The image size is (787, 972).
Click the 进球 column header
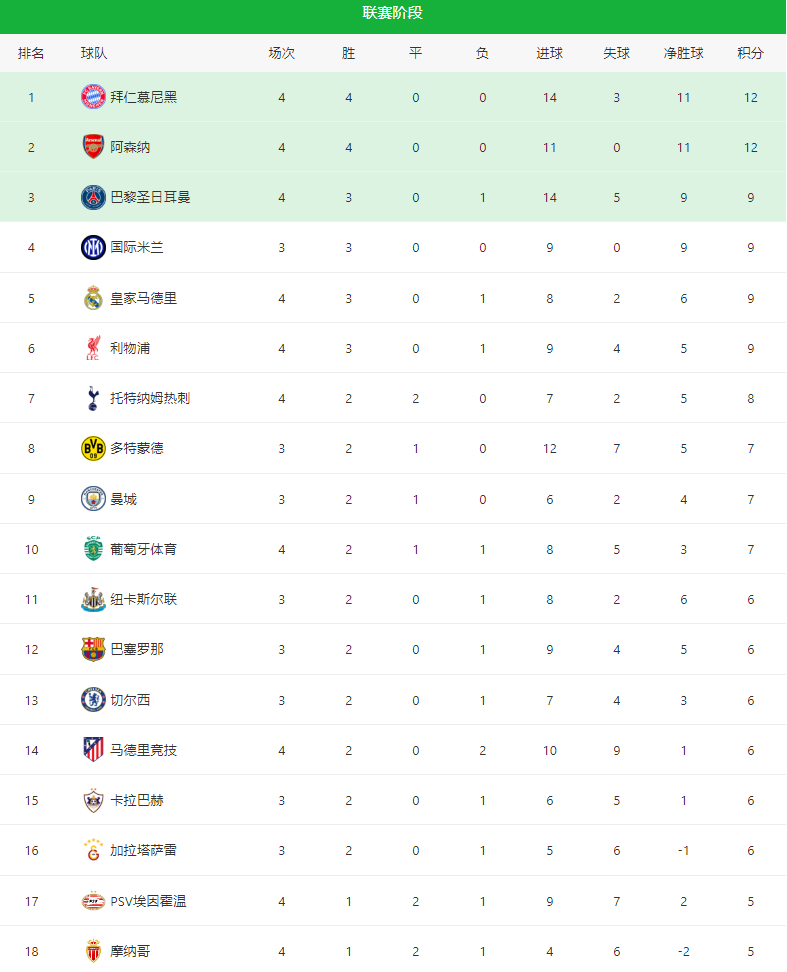550,53
